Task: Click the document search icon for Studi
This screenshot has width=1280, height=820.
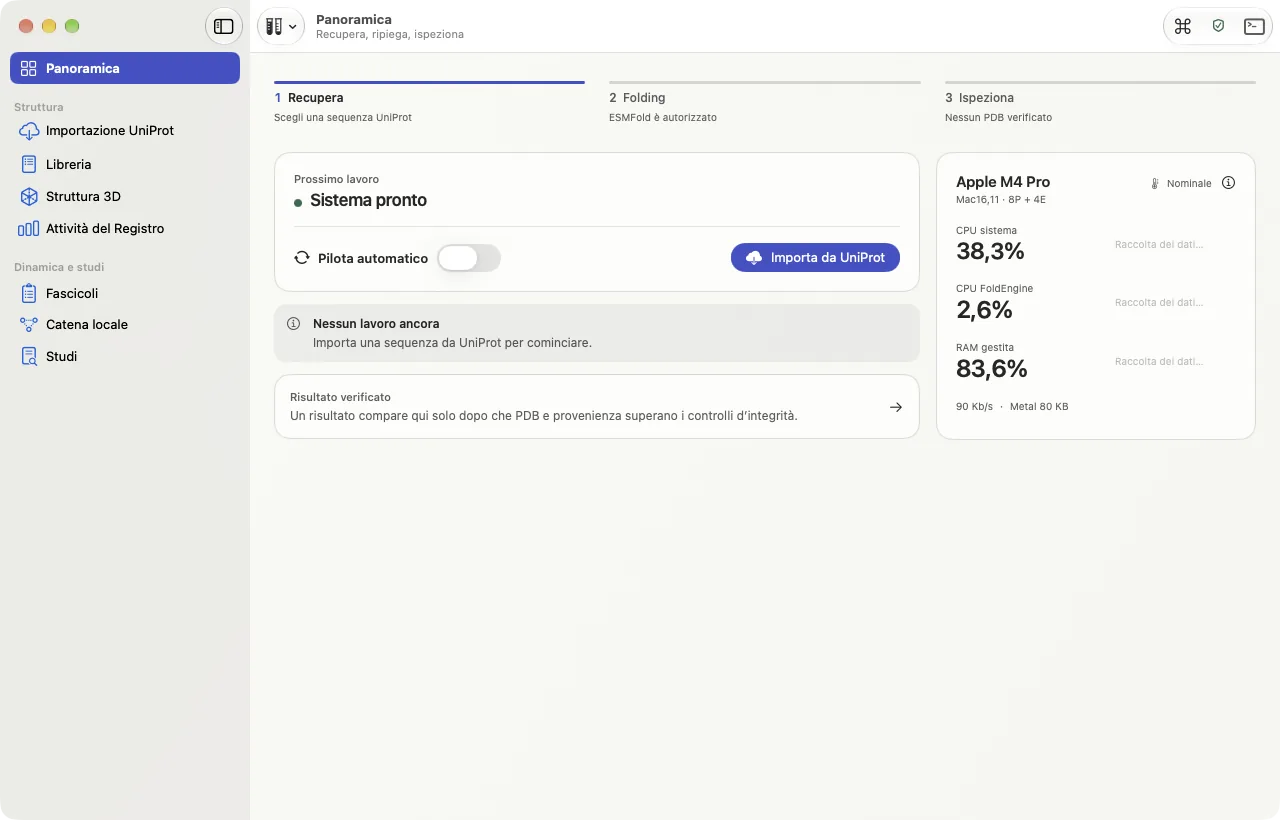Action: point(29,357)
